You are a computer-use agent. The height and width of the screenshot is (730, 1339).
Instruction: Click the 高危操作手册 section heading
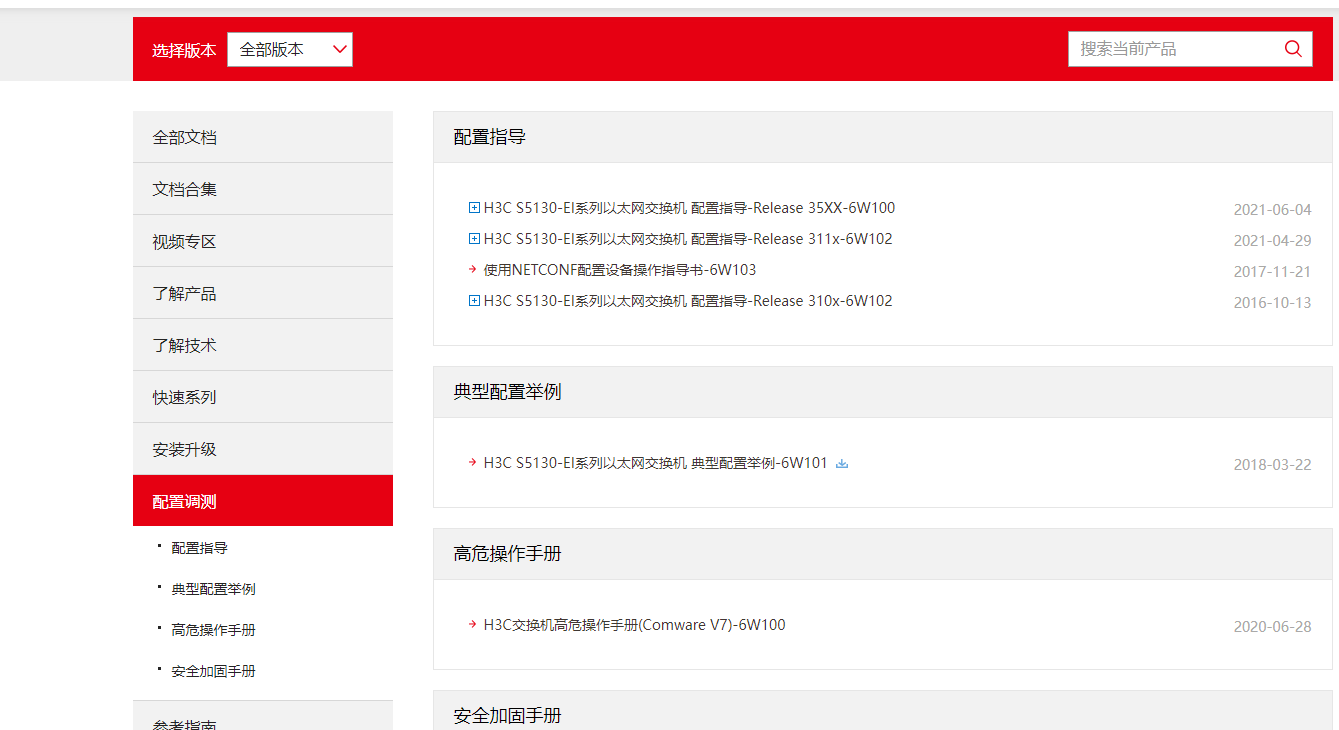click(x=508, y=554)
